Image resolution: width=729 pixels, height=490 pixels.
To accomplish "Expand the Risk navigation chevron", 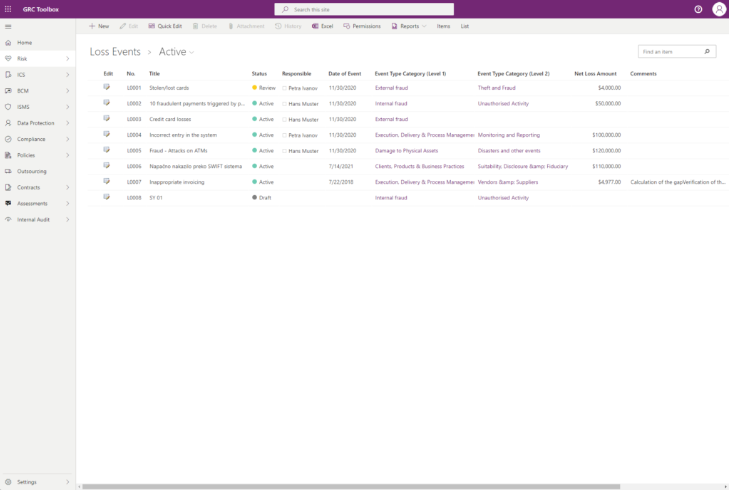I will click(x=67, y=59).
